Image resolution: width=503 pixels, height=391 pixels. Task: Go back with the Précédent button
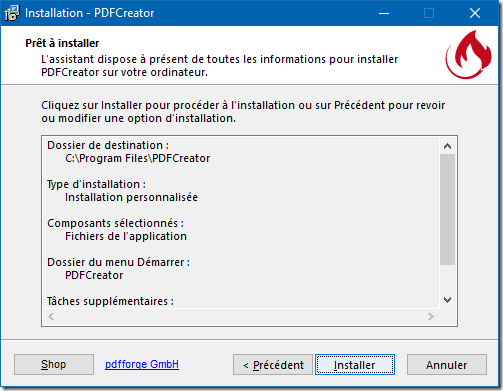(273, 365)
